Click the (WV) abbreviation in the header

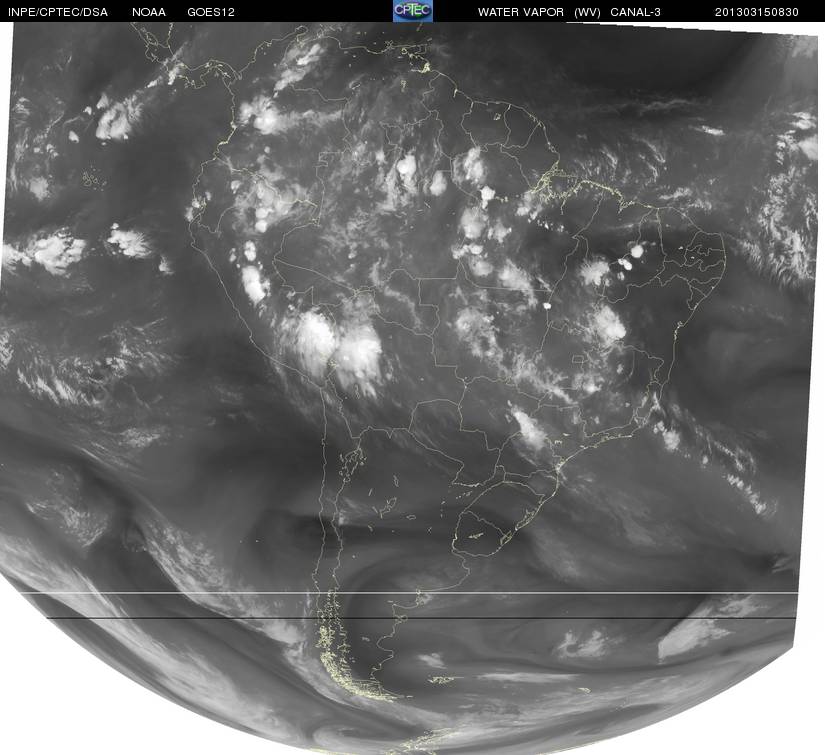tap(587, 12)
